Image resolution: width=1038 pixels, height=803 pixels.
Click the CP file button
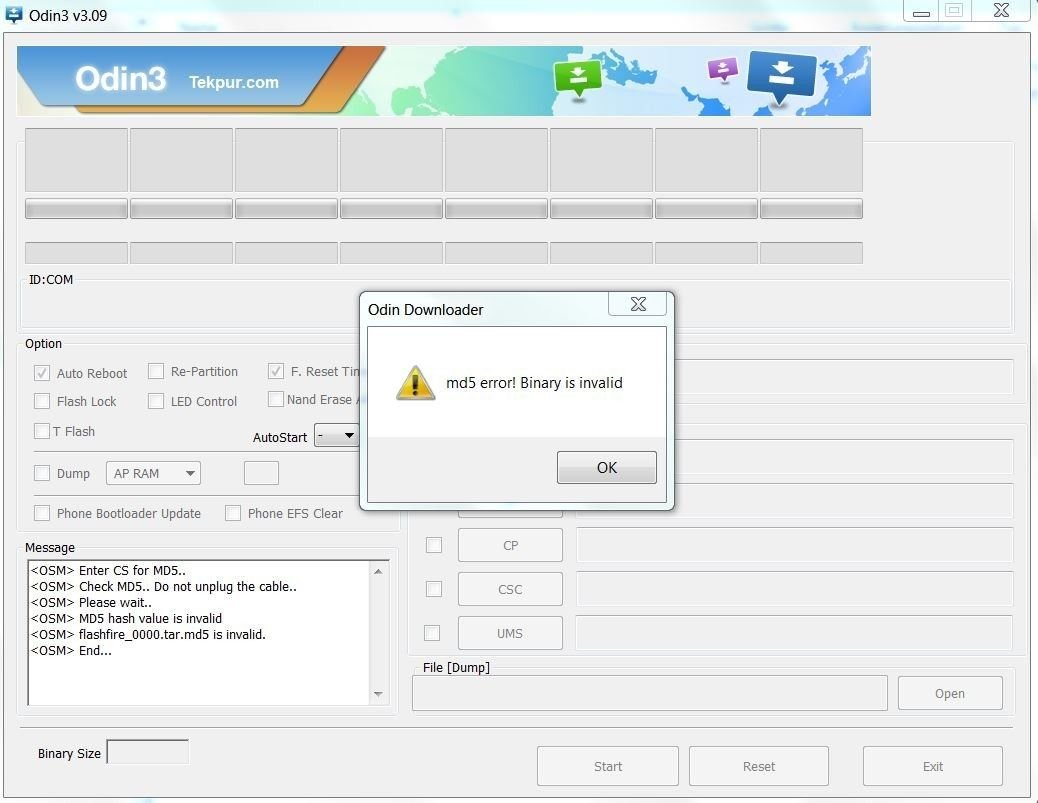click(x=510, y=545)
